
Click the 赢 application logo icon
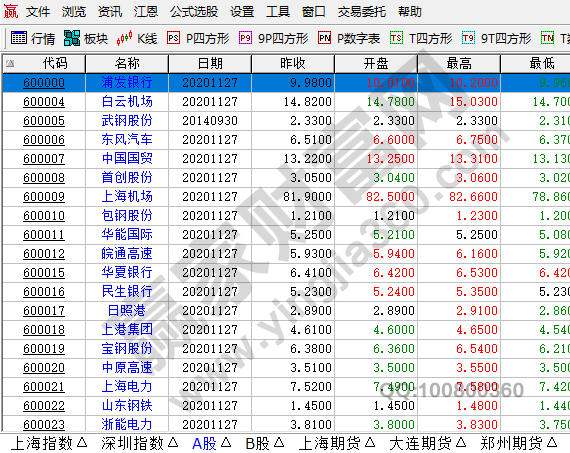click(10, 11)
